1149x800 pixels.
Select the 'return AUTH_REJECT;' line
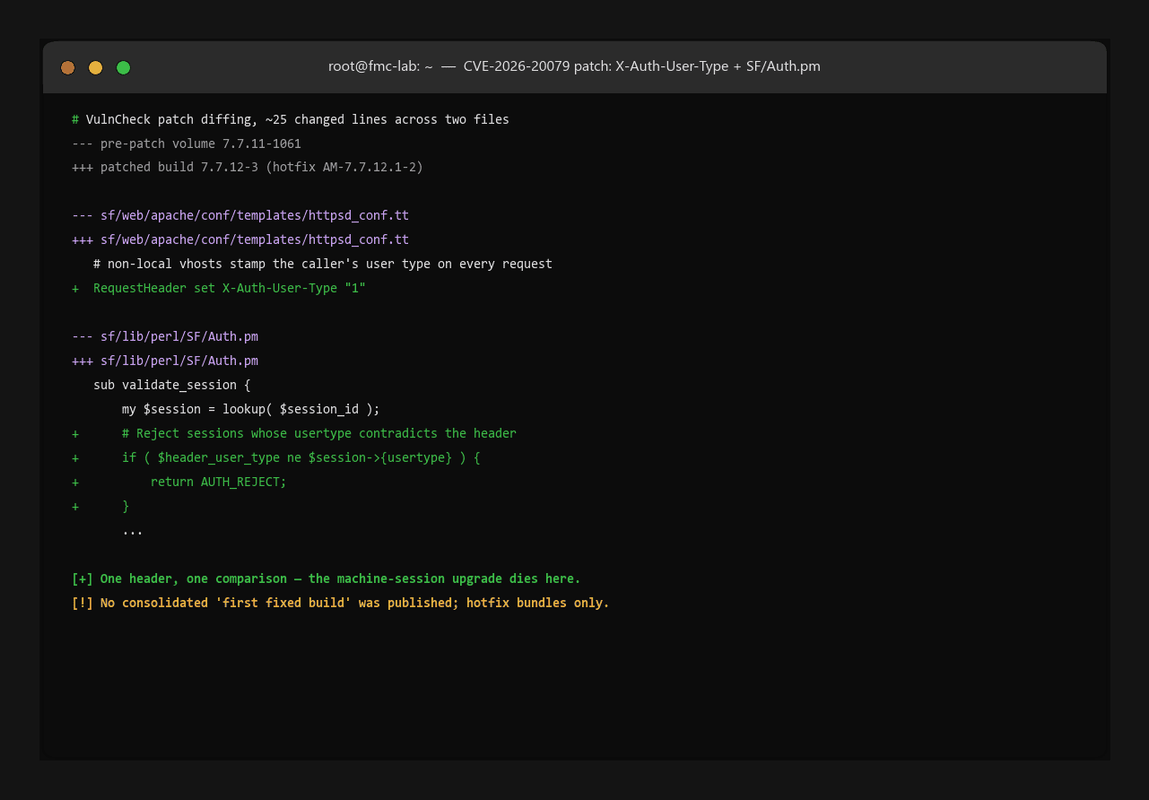179,481
